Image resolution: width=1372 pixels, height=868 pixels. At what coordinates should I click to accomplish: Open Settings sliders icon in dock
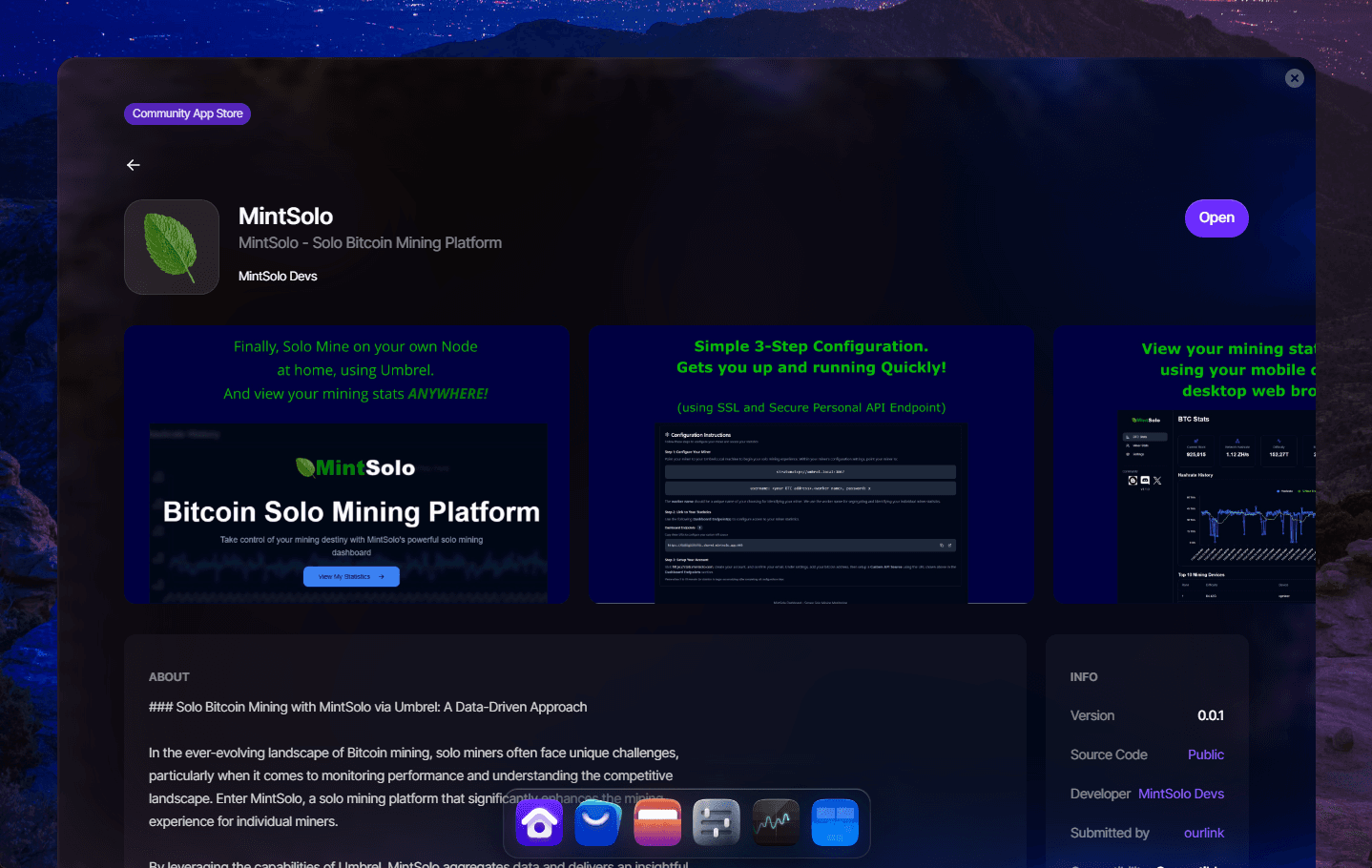tap(717, 822)
